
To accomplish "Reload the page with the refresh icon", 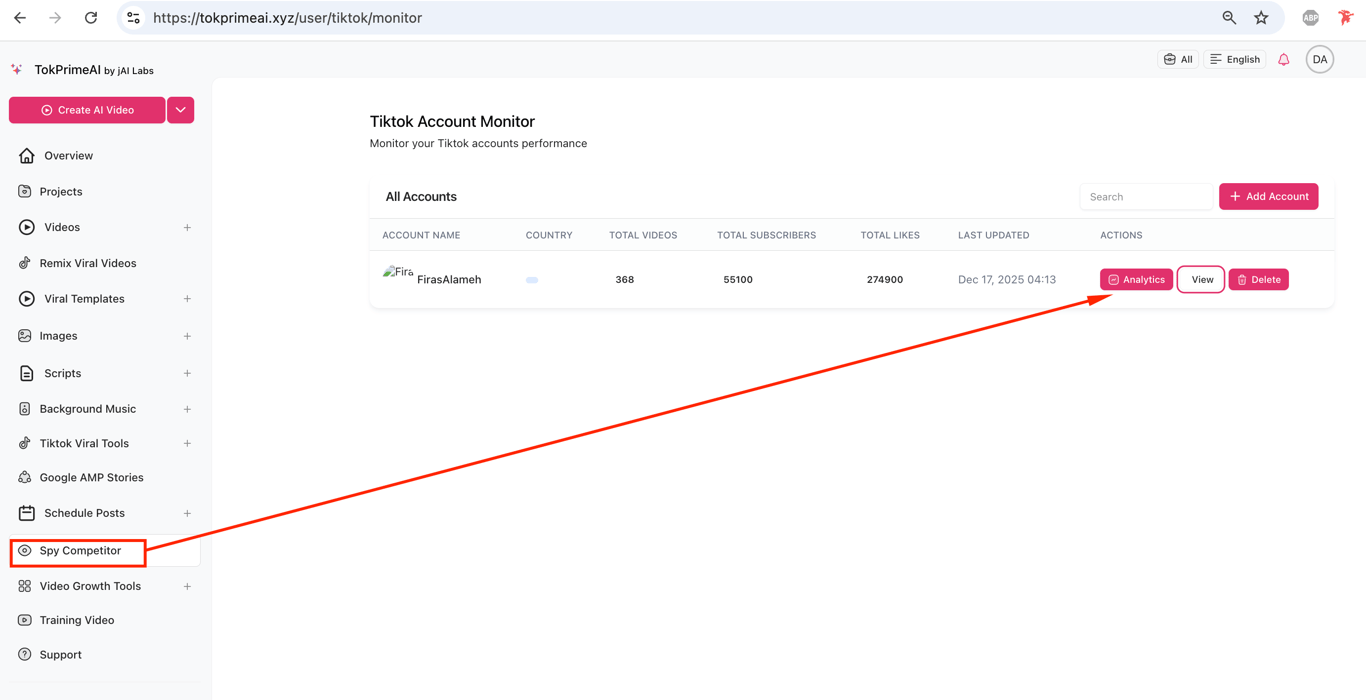I will tap(91, 18).
